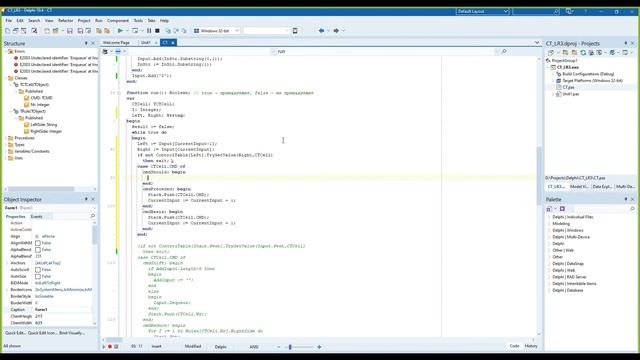Viewport: 640px width, 360px height.
Task: Click the Stop (black square) toolbar button
Action: click(x=157, y=31)
